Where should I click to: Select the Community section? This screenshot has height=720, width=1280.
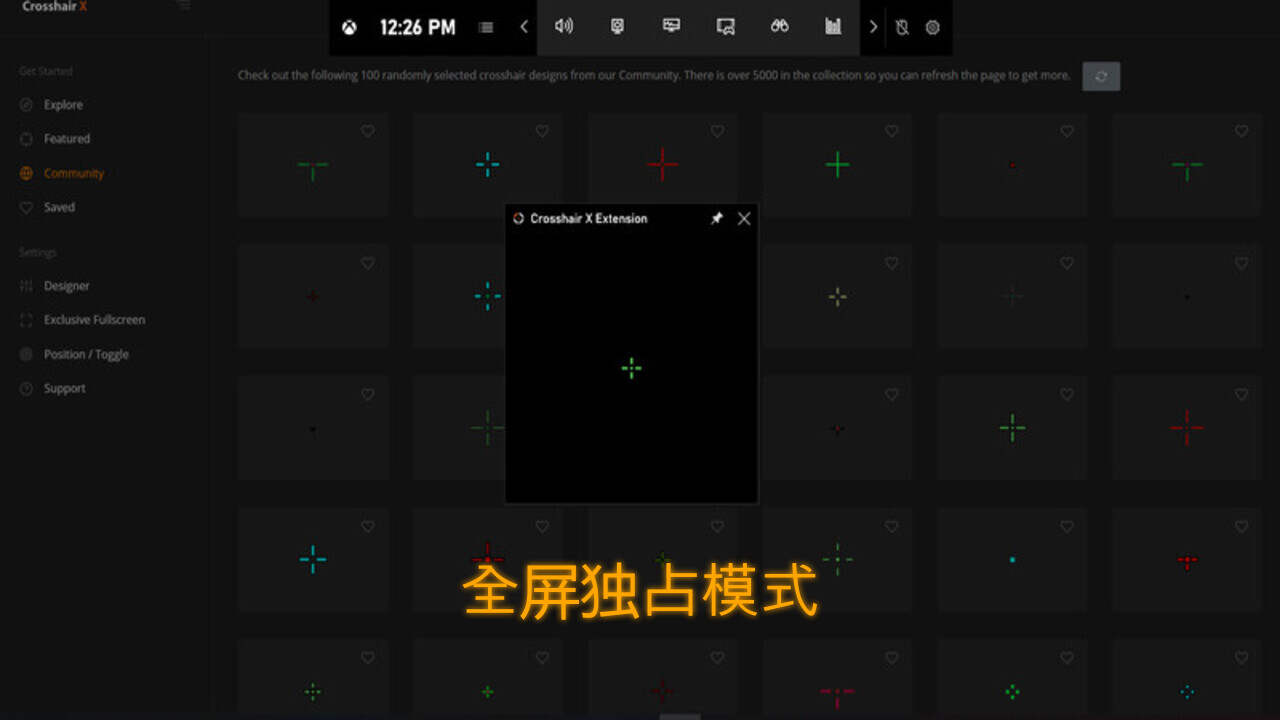74,173
